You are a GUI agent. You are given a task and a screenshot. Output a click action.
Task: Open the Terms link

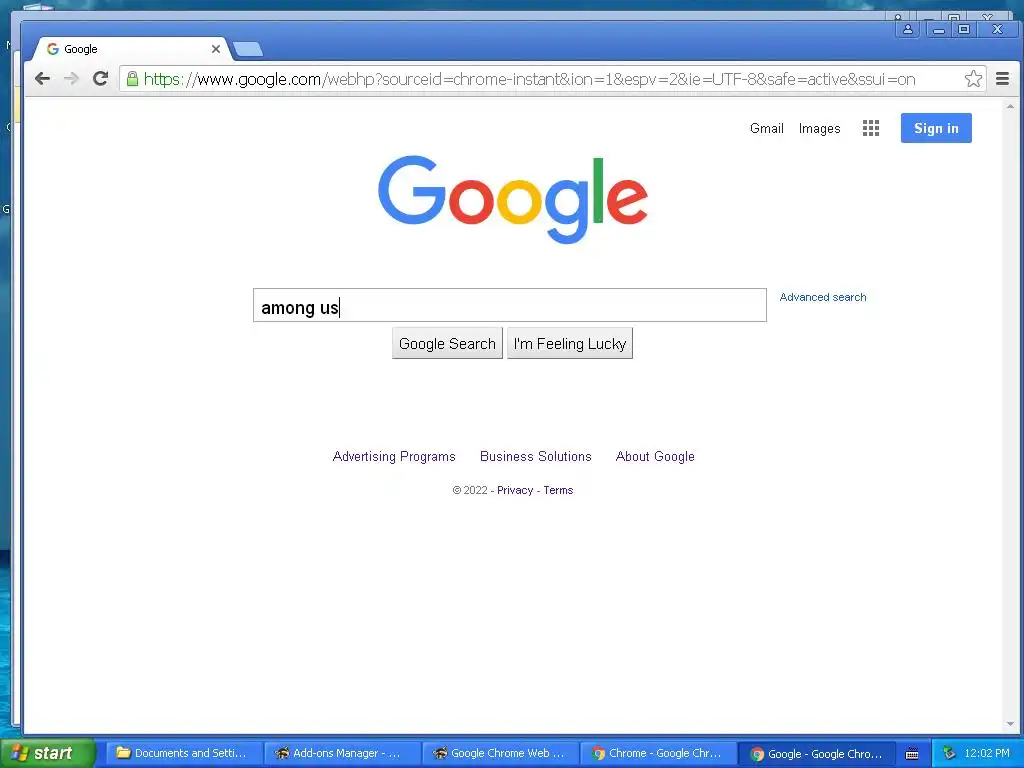[558, 490]
